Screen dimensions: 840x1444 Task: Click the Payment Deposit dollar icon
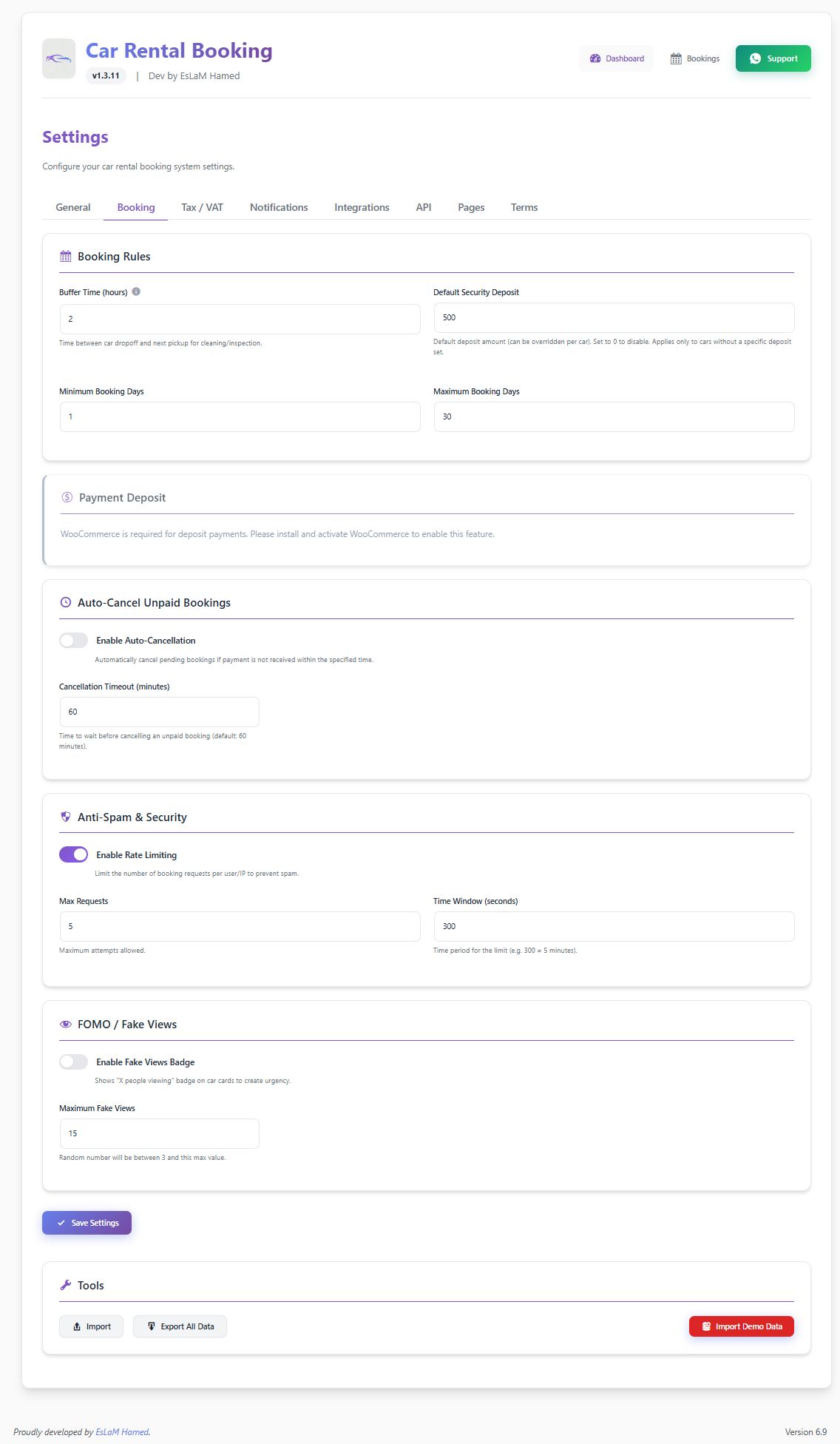tap(67, 497)
